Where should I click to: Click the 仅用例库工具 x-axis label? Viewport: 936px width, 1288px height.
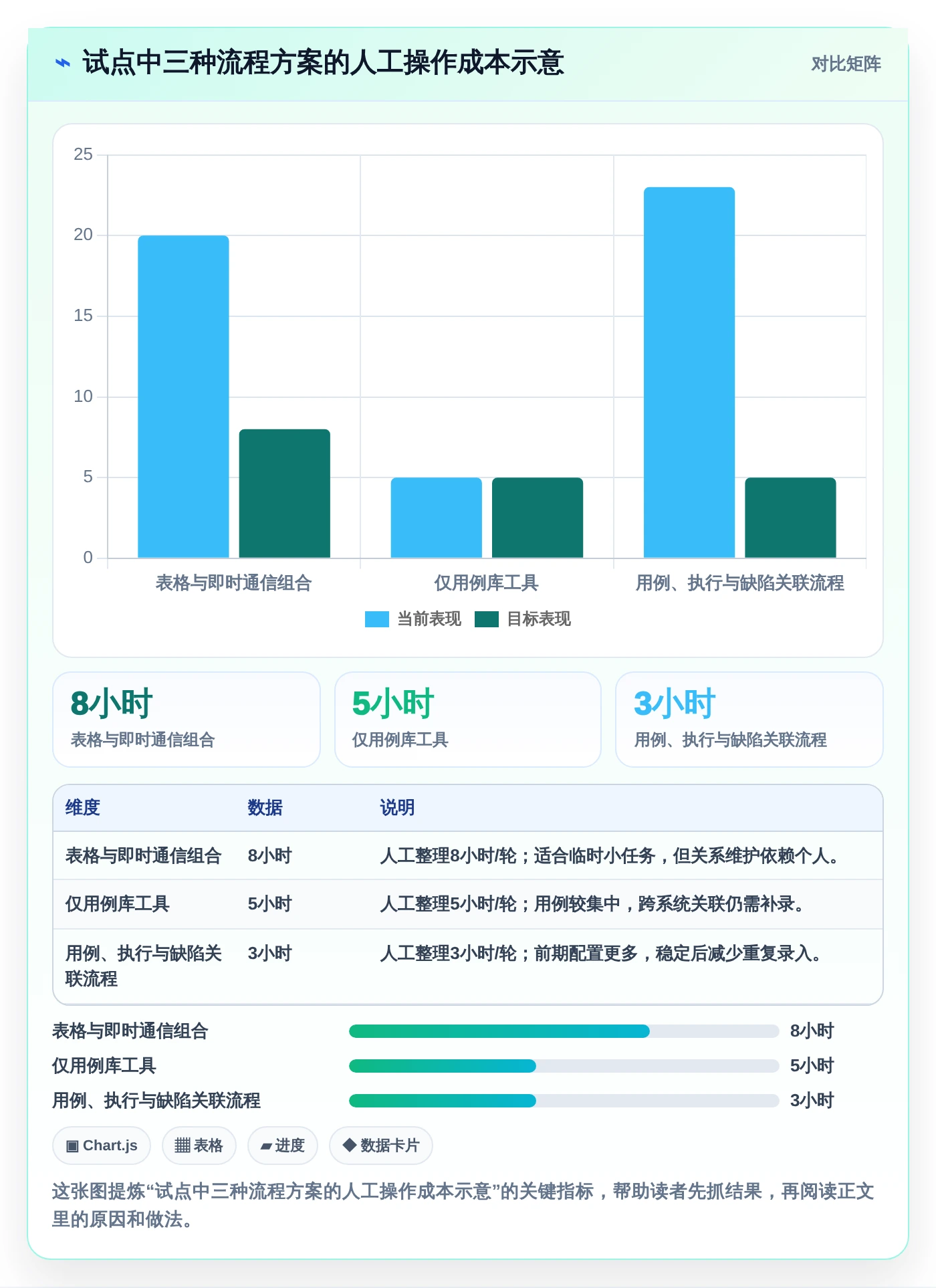[487, 583]
